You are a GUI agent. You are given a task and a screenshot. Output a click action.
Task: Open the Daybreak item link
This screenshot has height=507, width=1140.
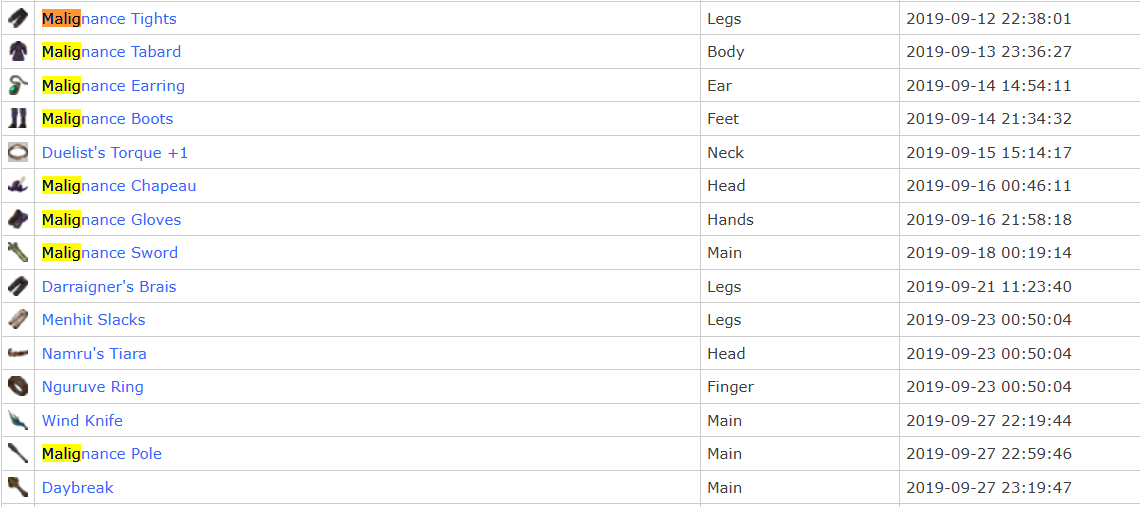(78, 487)
